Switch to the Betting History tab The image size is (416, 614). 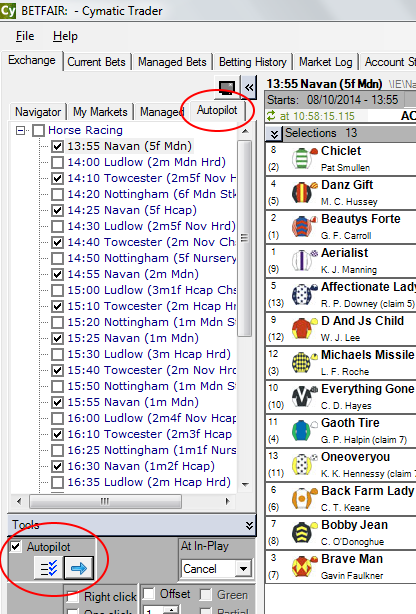pos(253,62)
